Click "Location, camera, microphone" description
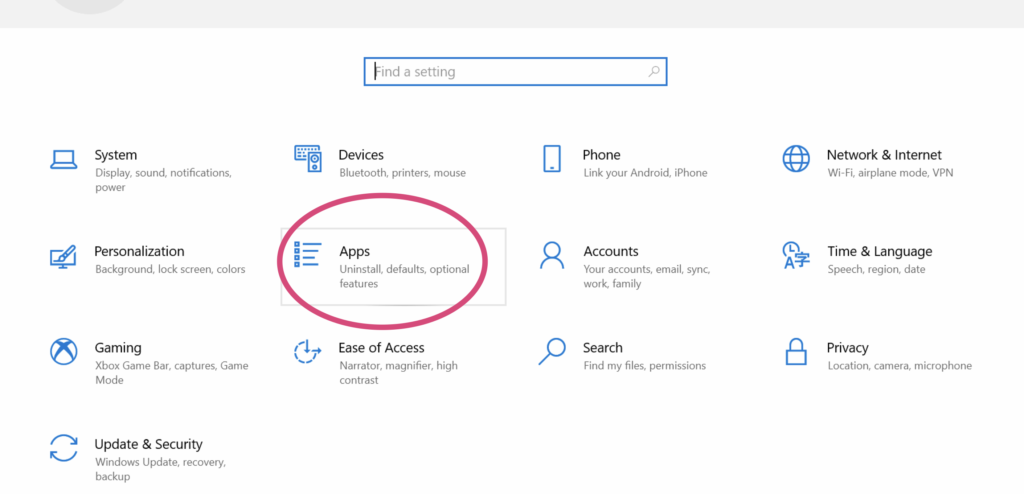The image size is (1024, 494). 899,366
